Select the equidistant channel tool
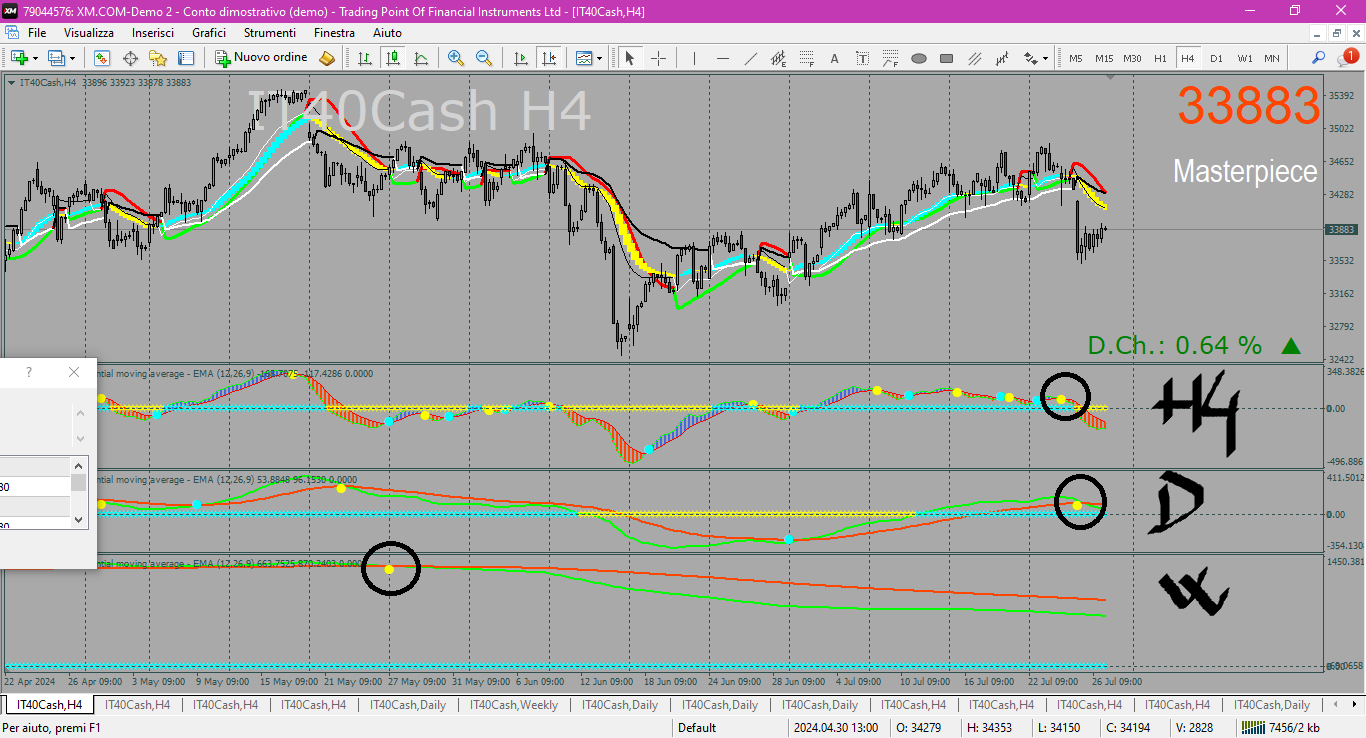This screenshot has height=738, width=1366. click(x=778, y=58)
